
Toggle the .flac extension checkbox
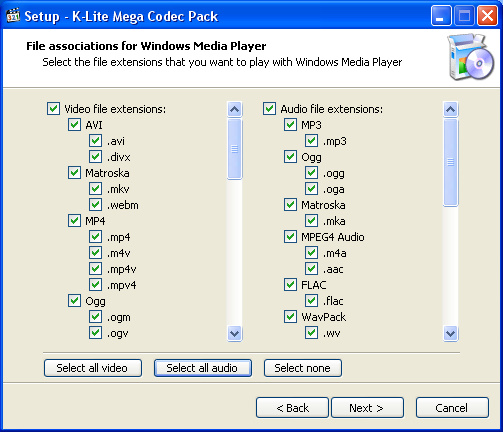(311, 301)
